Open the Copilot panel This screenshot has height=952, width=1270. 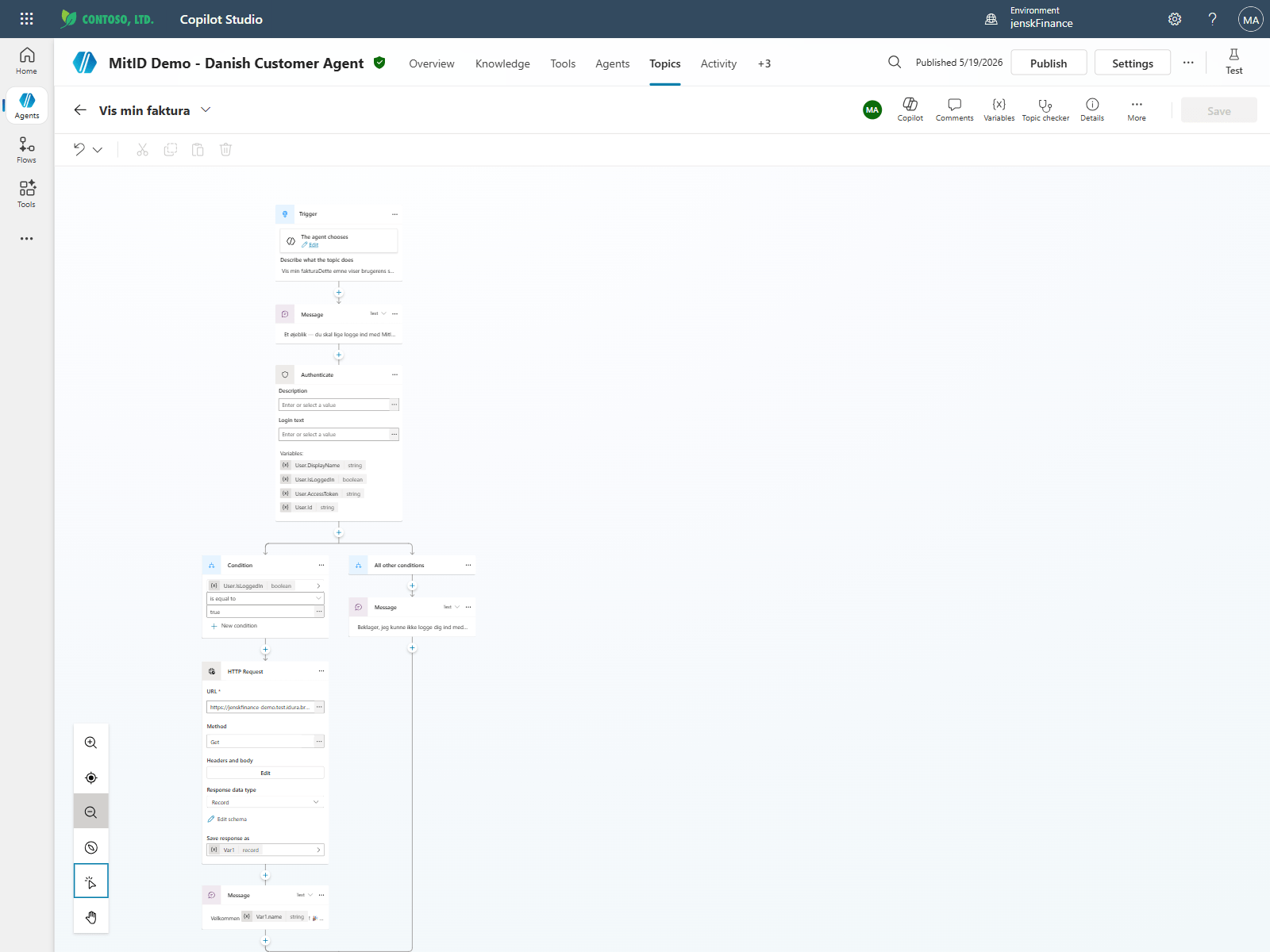pyautogui.click(x=910, y=109)
